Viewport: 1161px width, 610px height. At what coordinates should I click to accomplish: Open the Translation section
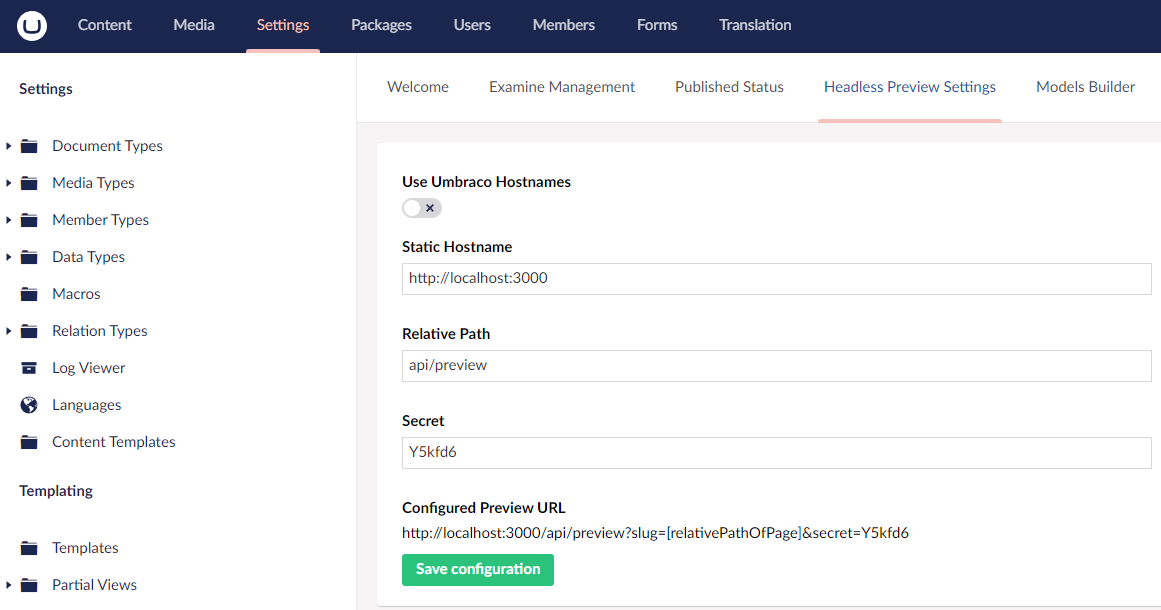point(755,25)
